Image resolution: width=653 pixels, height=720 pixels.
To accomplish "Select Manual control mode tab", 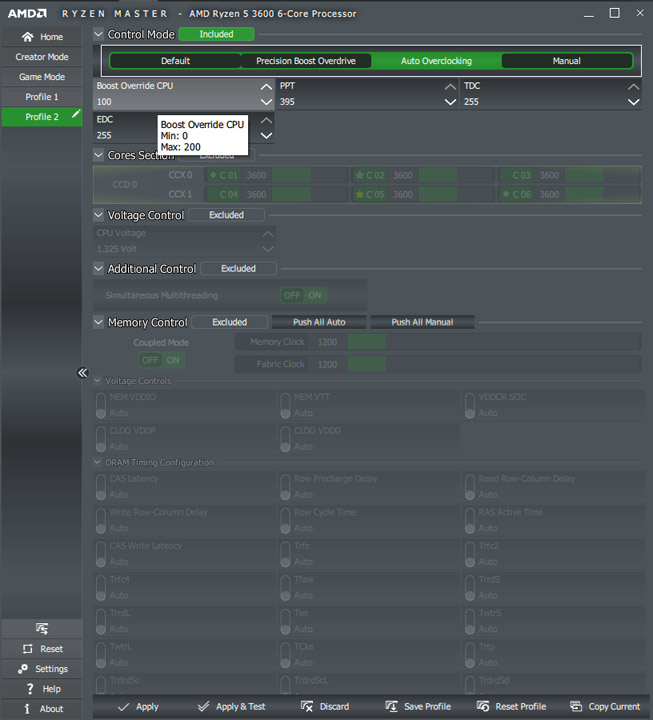I will [567, 61].
